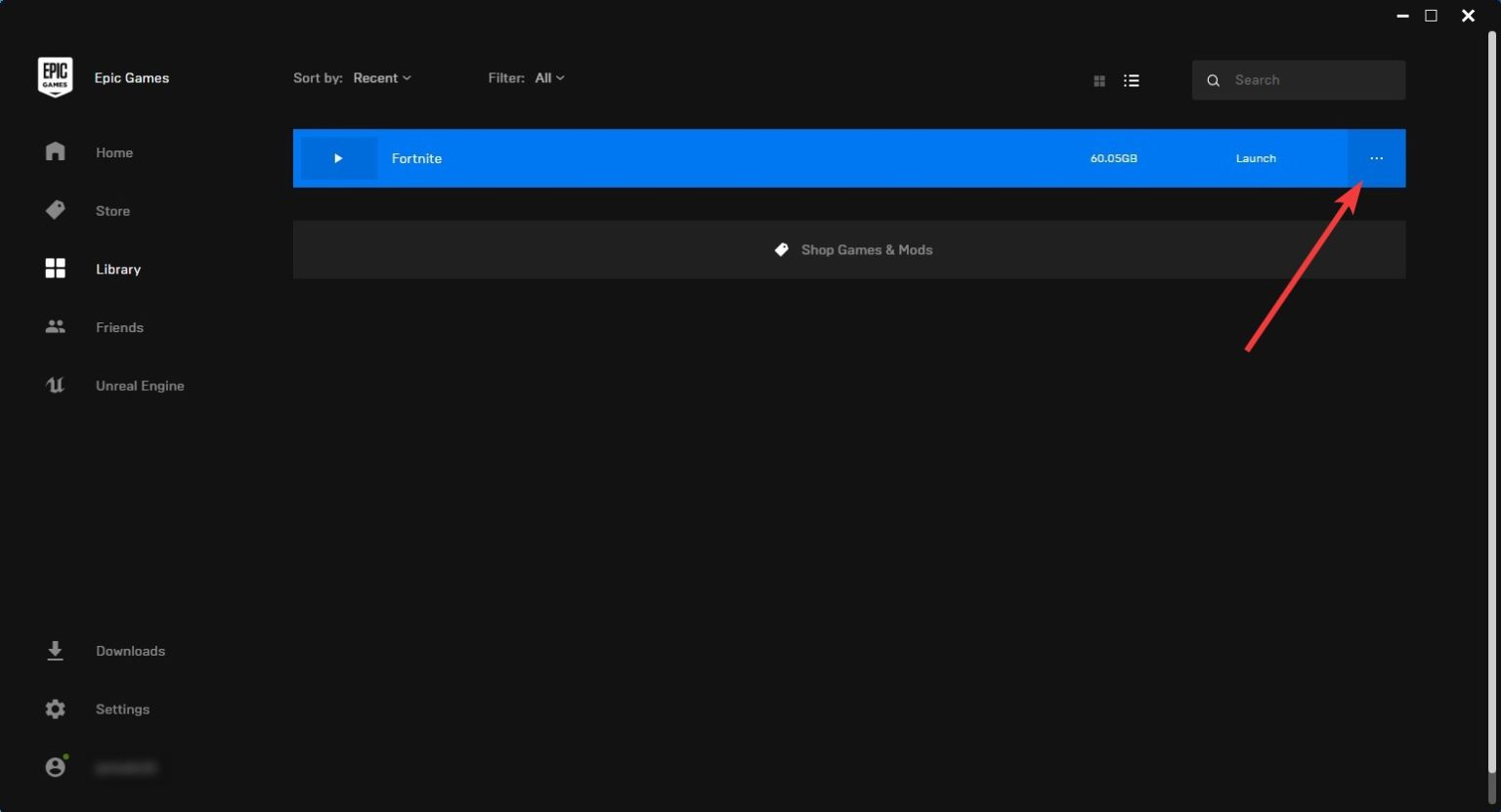Click the Epic Games logo icon

(55, 77)
